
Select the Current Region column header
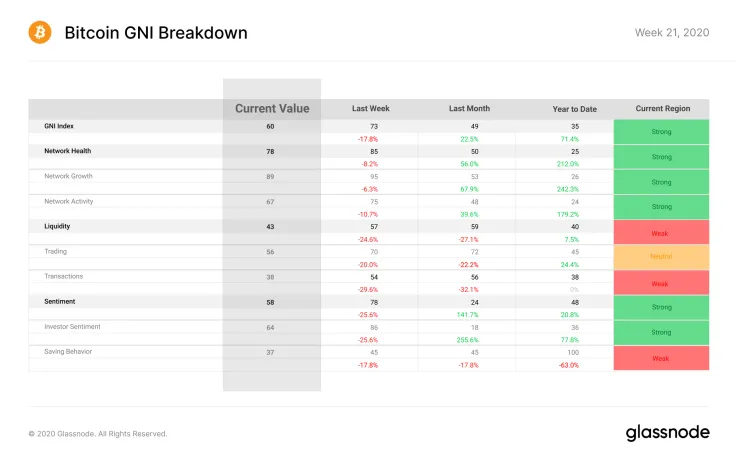tap(663, 108)
